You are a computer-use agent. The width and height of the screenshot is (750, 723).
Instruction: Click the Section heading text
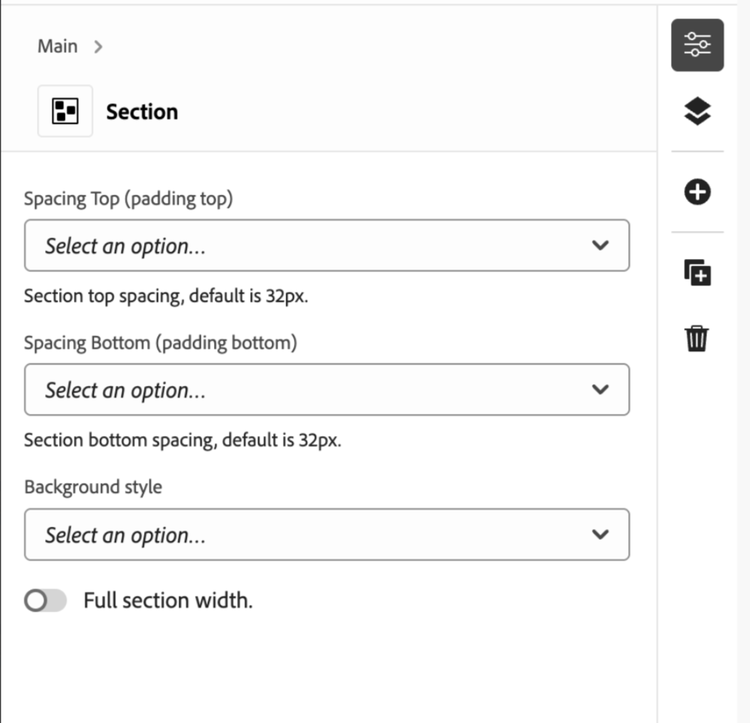point(142,112)
